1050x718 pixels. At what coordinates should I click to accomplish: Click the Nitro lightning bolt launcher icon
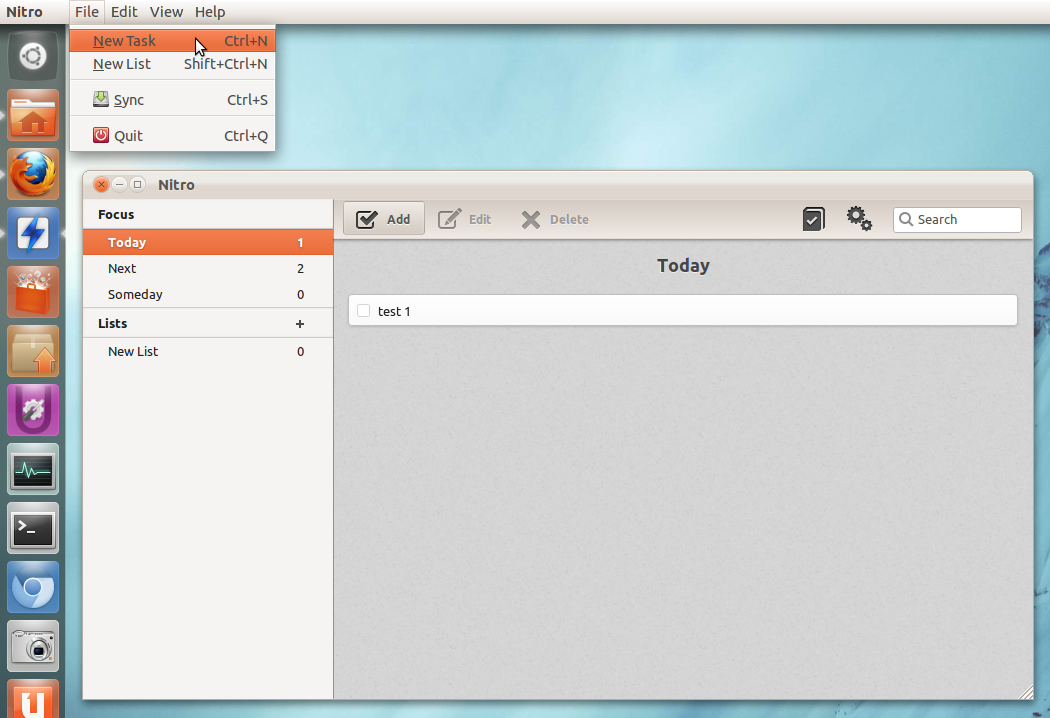tap(33, 233)
